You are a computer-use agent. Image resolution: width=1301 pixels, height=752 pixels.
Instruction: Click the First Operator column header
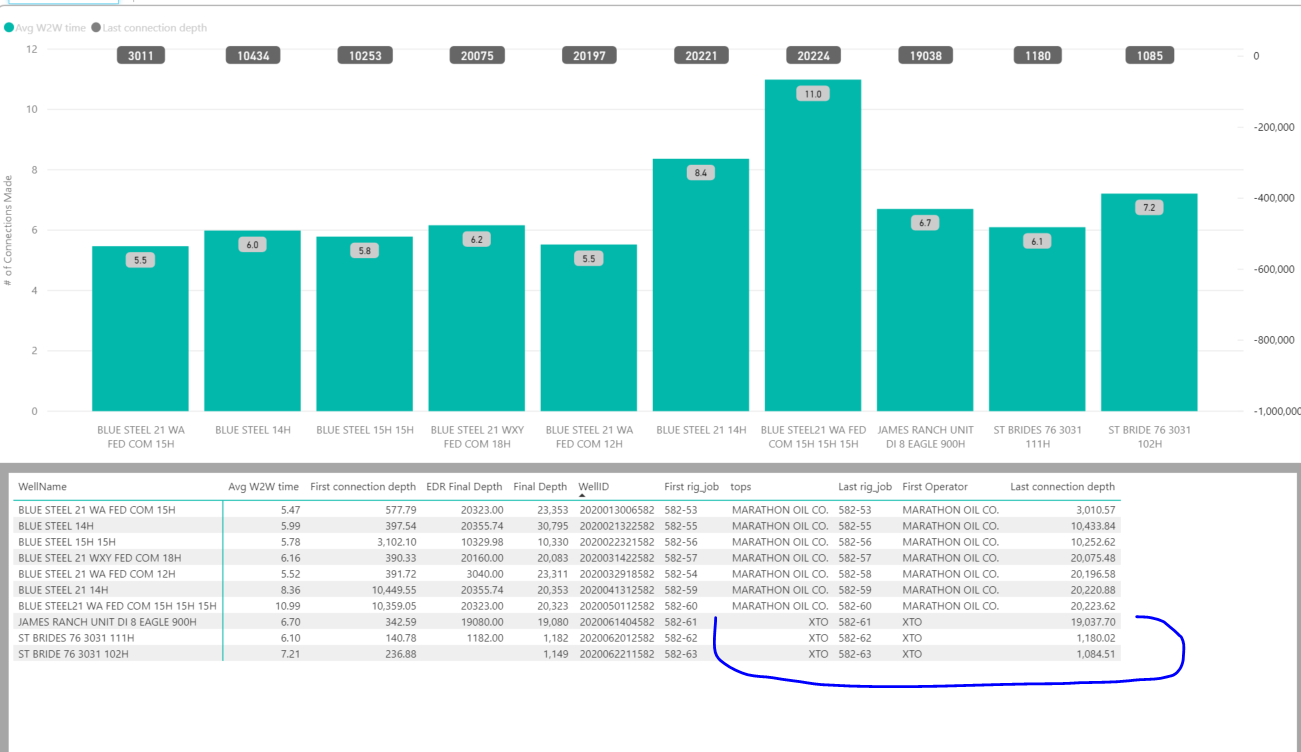[935, 487]
